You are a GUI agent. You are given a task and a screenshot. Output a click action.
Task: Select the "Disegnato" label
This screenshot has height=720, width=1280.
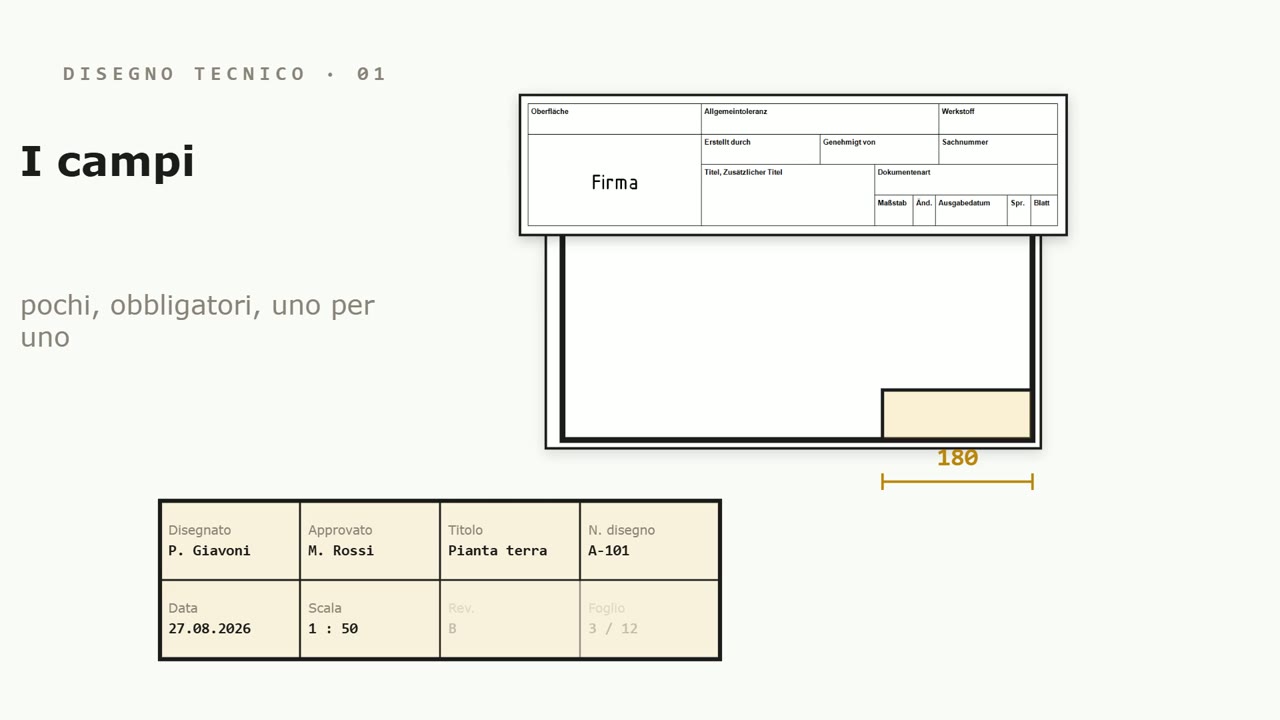[x=199, y=530]
